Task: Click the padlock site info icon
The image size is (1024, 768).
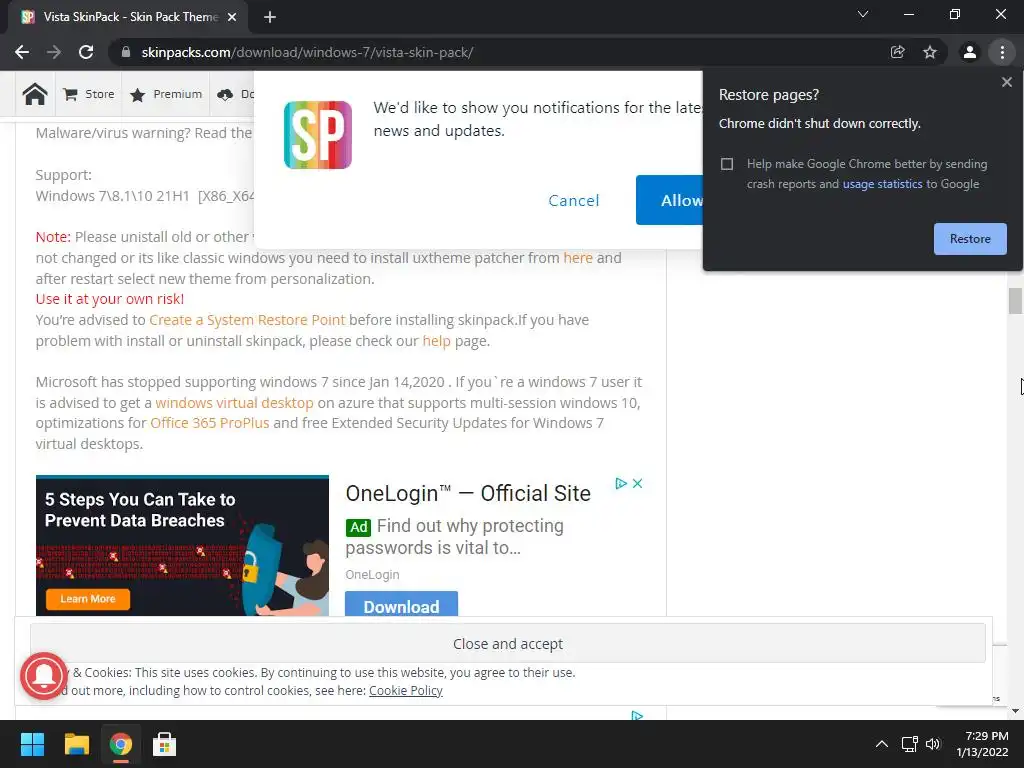Action: click(x=126, y=52)
